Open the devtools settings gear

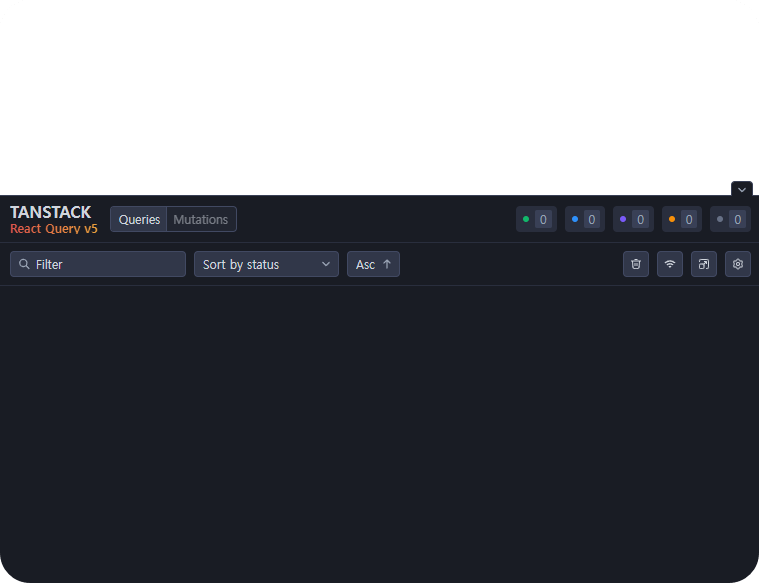[738, 264]
